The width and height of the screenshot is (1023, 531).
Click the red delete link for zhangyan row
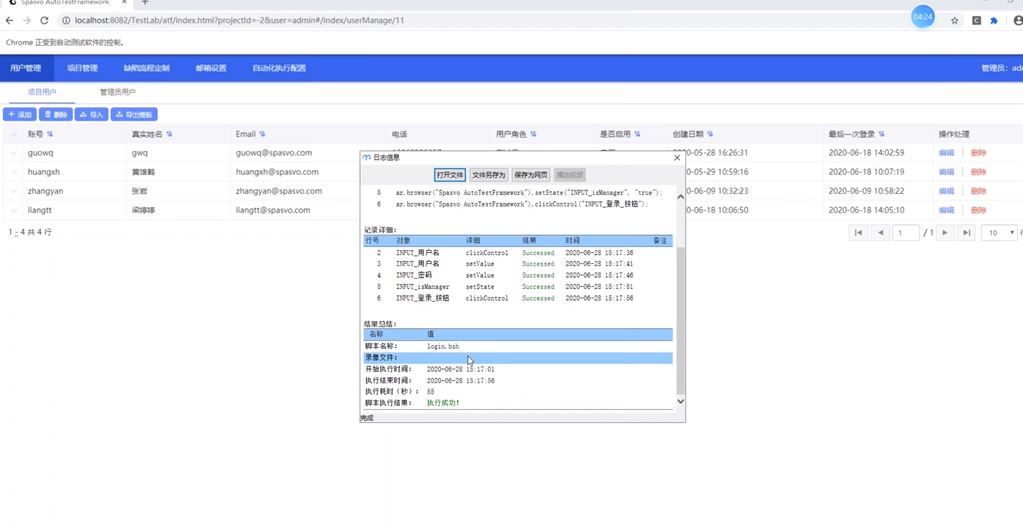tap(978, 191)
